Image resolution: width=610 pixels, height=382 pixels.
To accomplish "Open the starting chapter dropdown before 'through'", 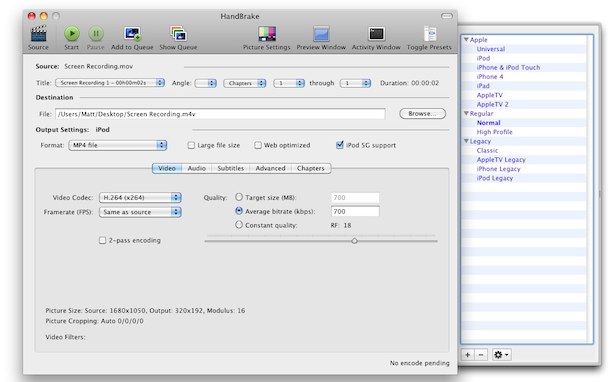I will (x=289, y=83).
